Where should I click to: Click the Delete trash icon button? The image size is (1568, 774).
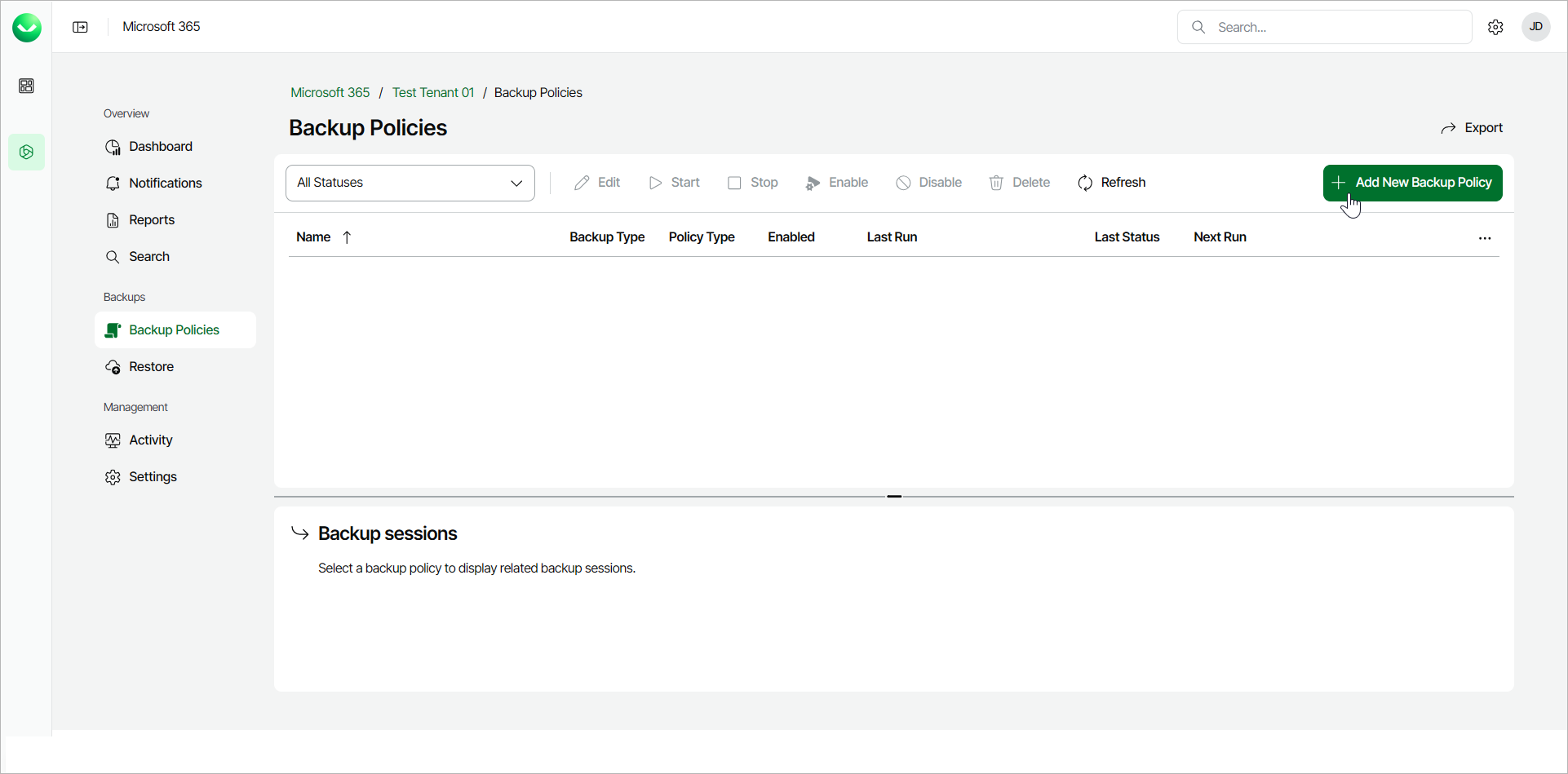1019,183
